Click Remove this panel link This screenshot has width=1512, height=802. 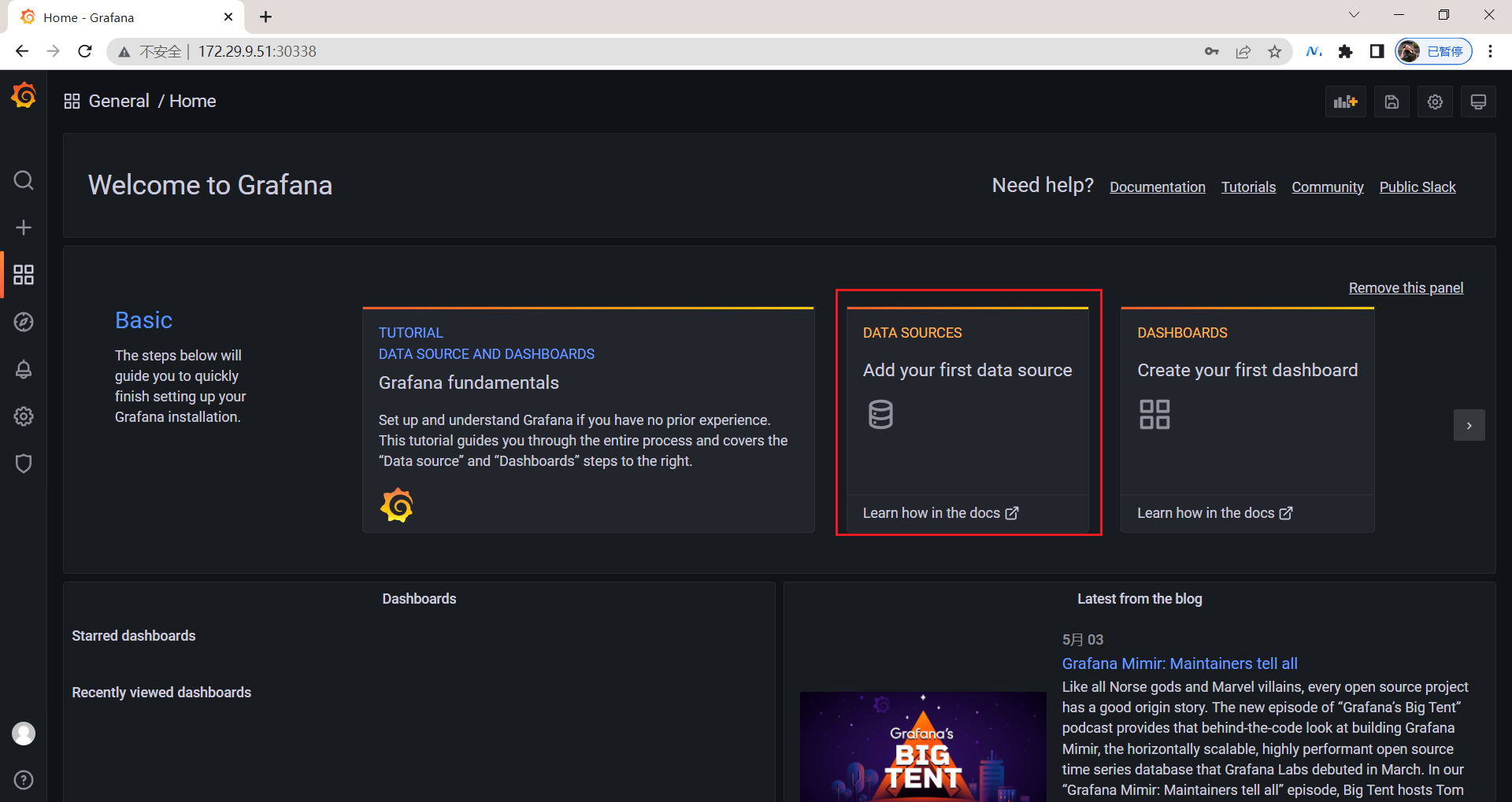click(1406, 288)
